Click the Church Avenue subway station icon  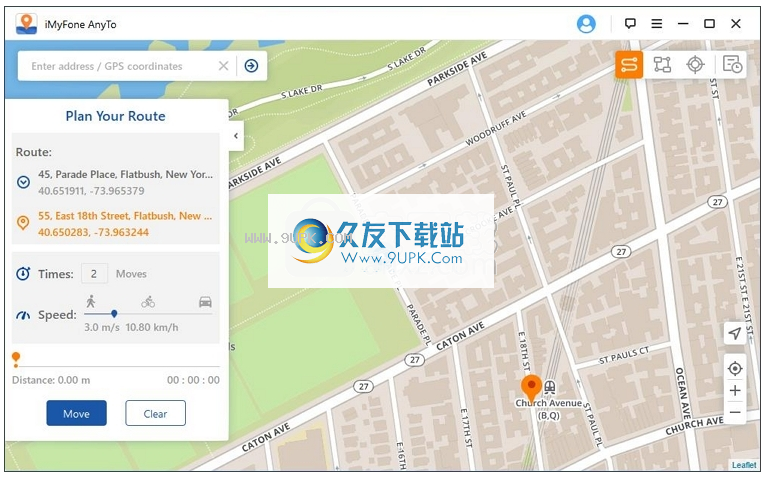coord(550,387)
